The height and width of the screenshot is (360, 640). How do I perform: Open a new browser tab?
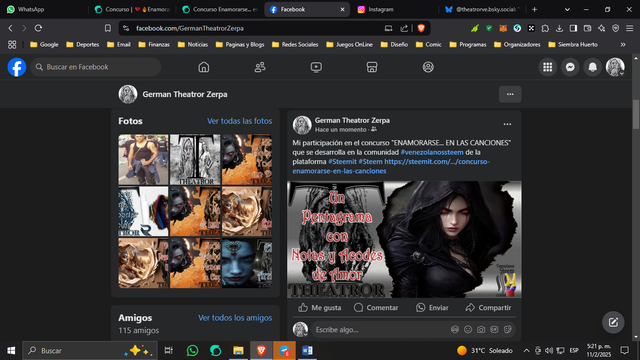[534, 9]
